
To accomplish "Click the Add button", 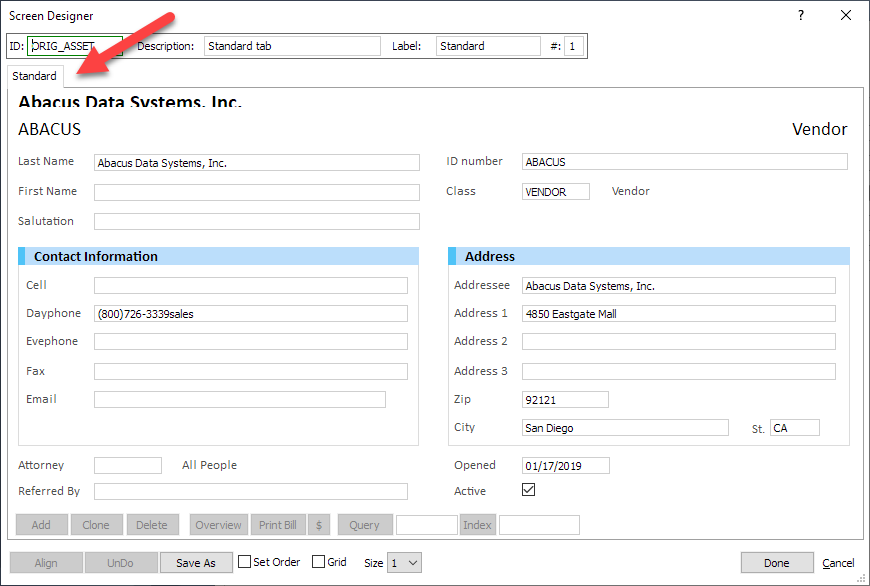I will (x=42, y=525).
